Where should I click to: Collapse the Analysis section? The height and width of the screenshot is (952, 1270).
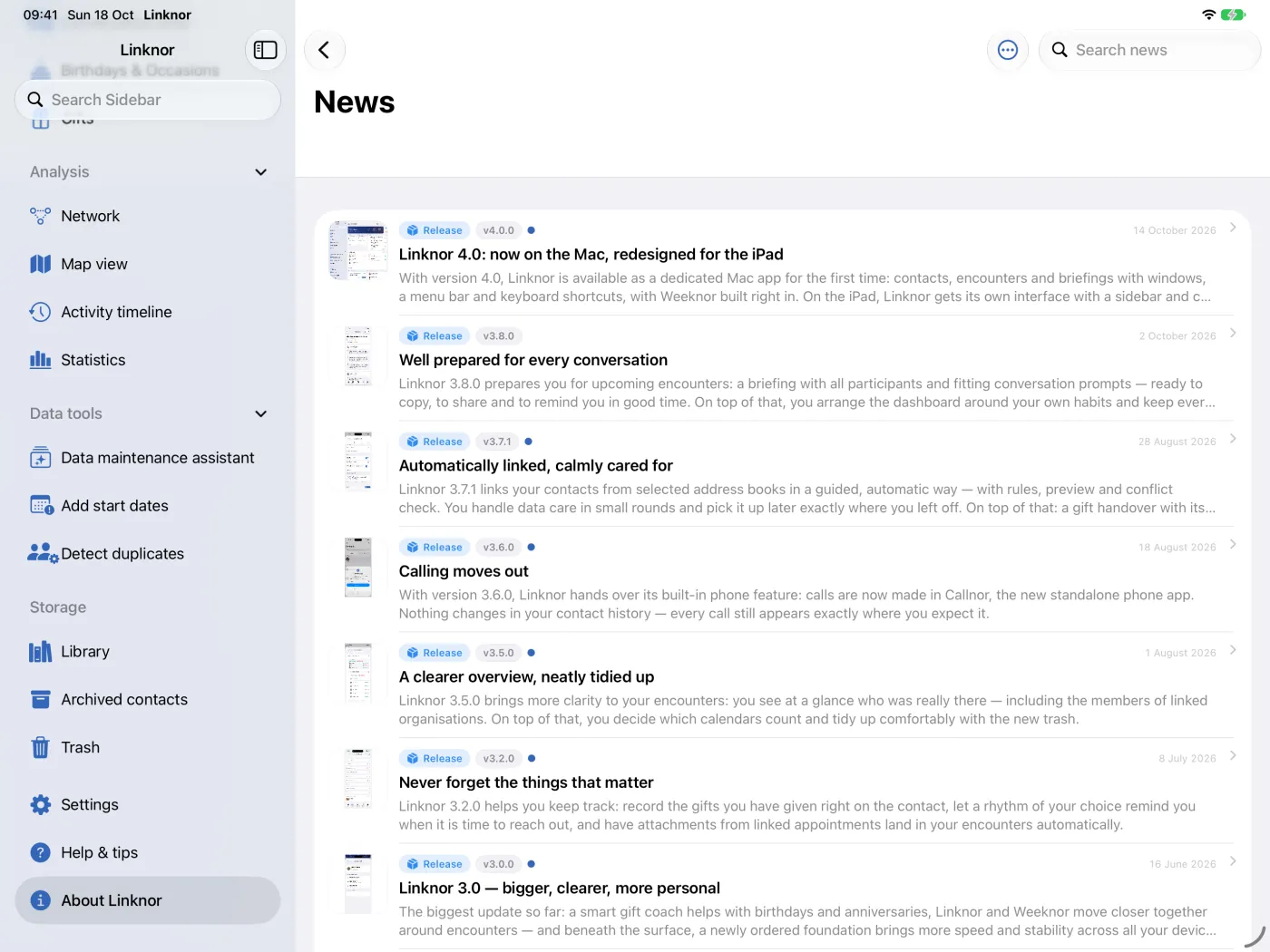point(260,172)
